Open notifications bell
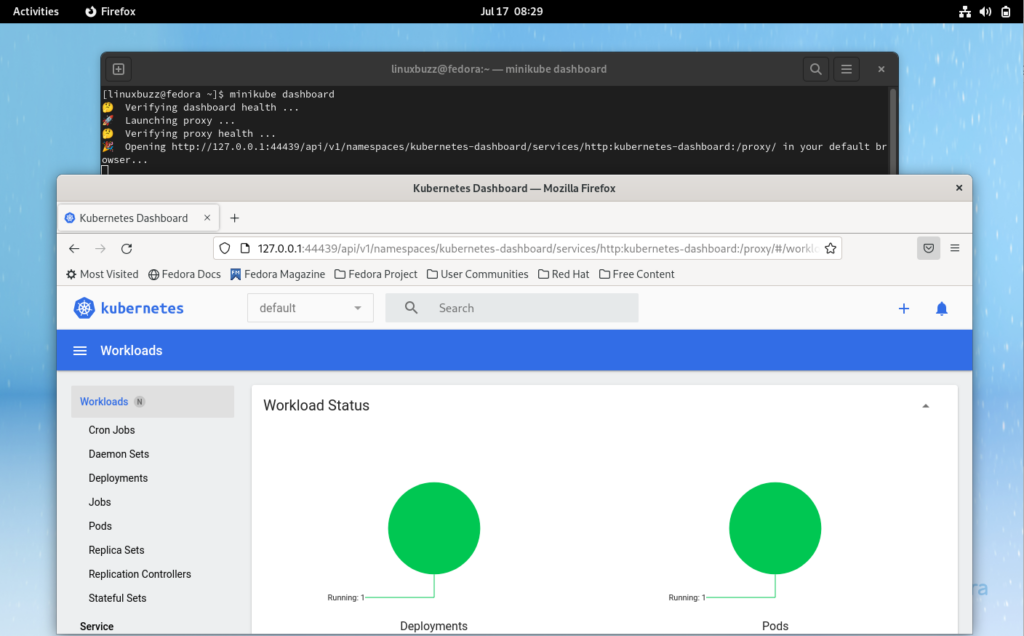This screenshot has width=1024, height=636. click(942, 308)
